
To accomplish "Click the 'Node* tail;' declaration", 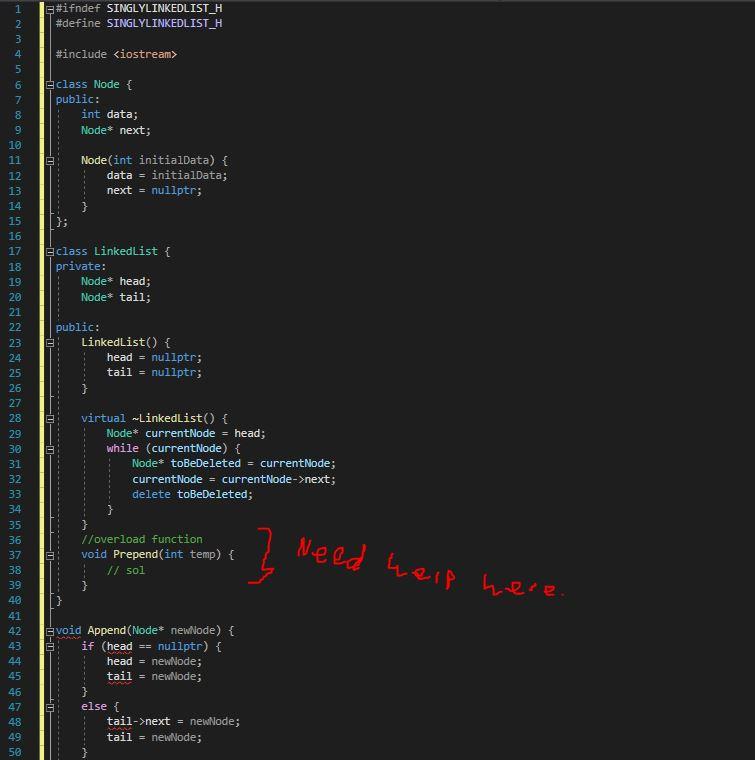I will (116, 297).
